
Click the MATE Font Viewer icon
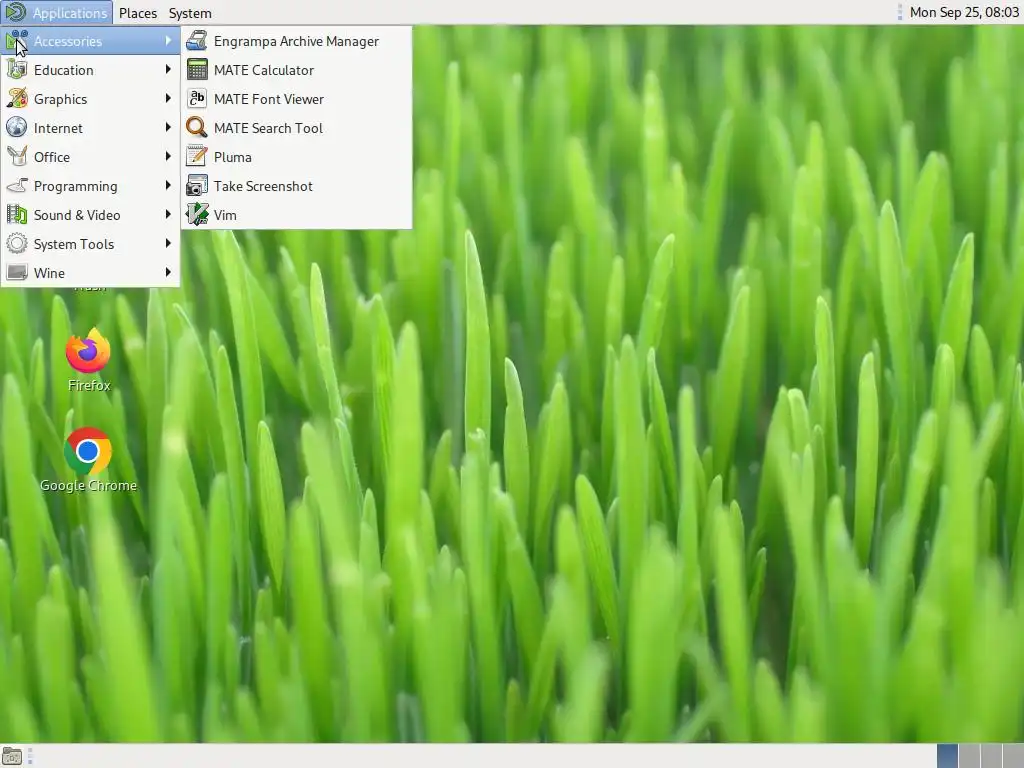tap(197, 99)
